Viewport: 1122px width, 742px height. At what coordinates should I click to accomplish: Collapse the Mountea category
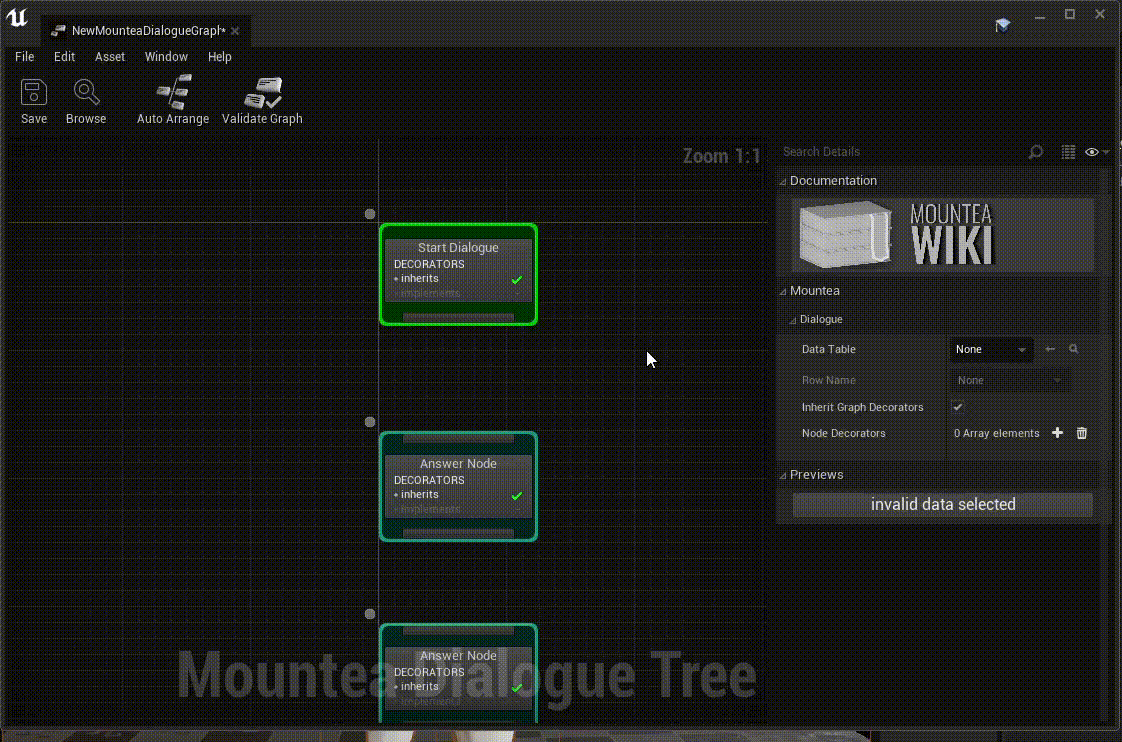[x=783, y=291]
